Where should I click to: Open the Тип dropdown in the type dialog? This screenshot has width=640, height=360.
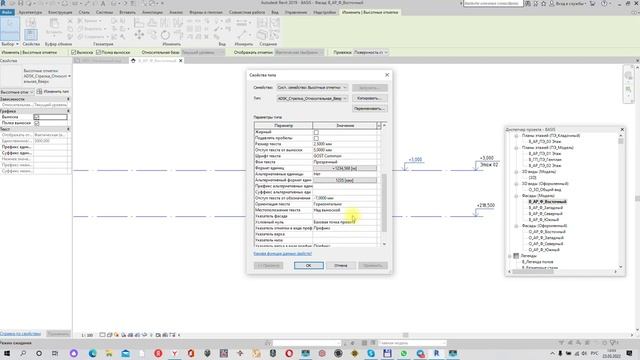[x=312, y=98]
